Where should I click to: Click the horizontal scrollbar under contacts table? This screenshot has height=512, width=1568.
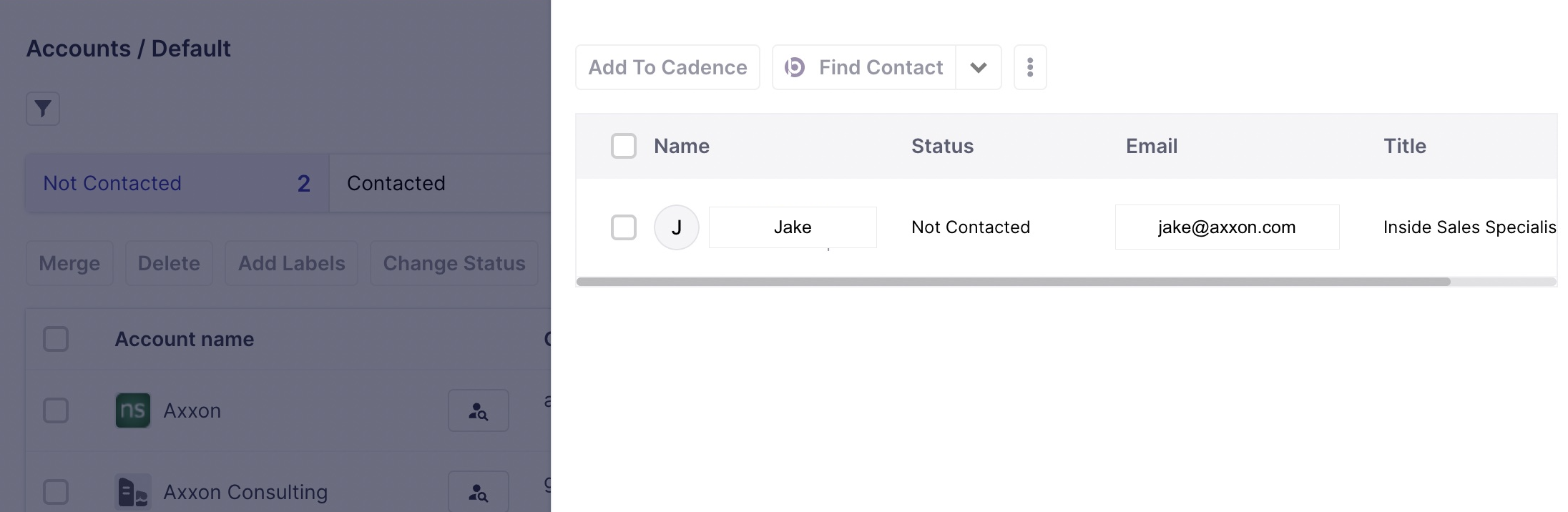(x=1013, y=282)
